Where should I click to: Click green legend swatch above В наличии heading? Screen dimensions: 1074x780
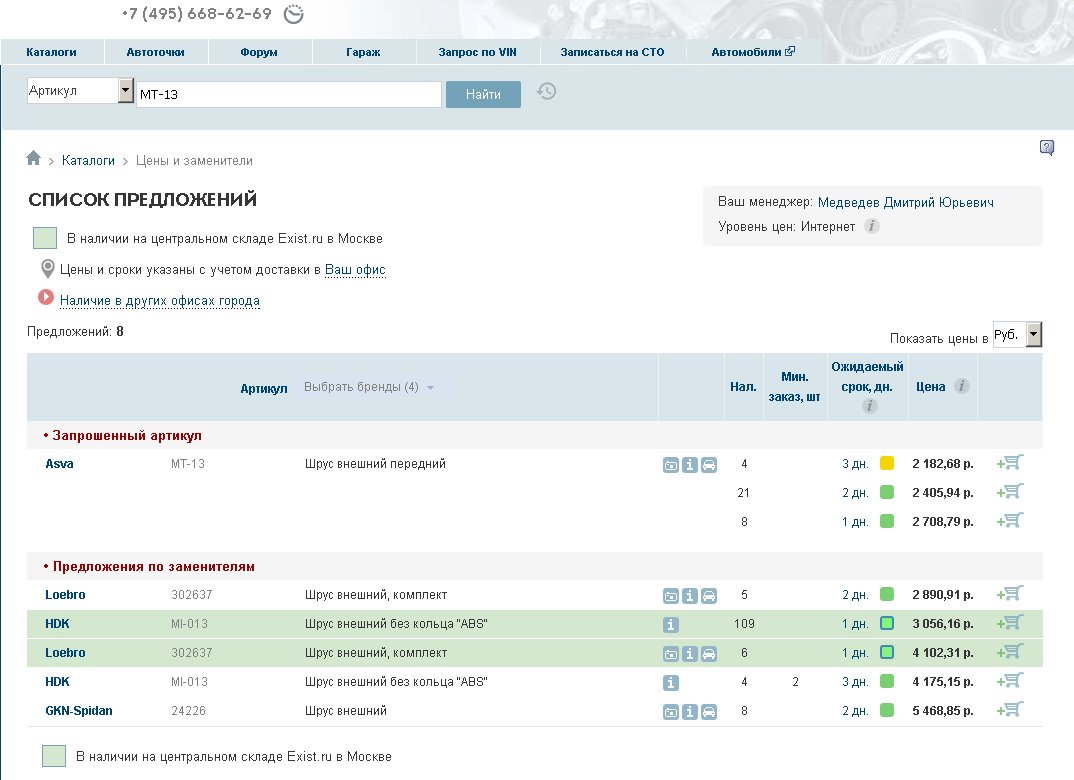coord(45,238)
